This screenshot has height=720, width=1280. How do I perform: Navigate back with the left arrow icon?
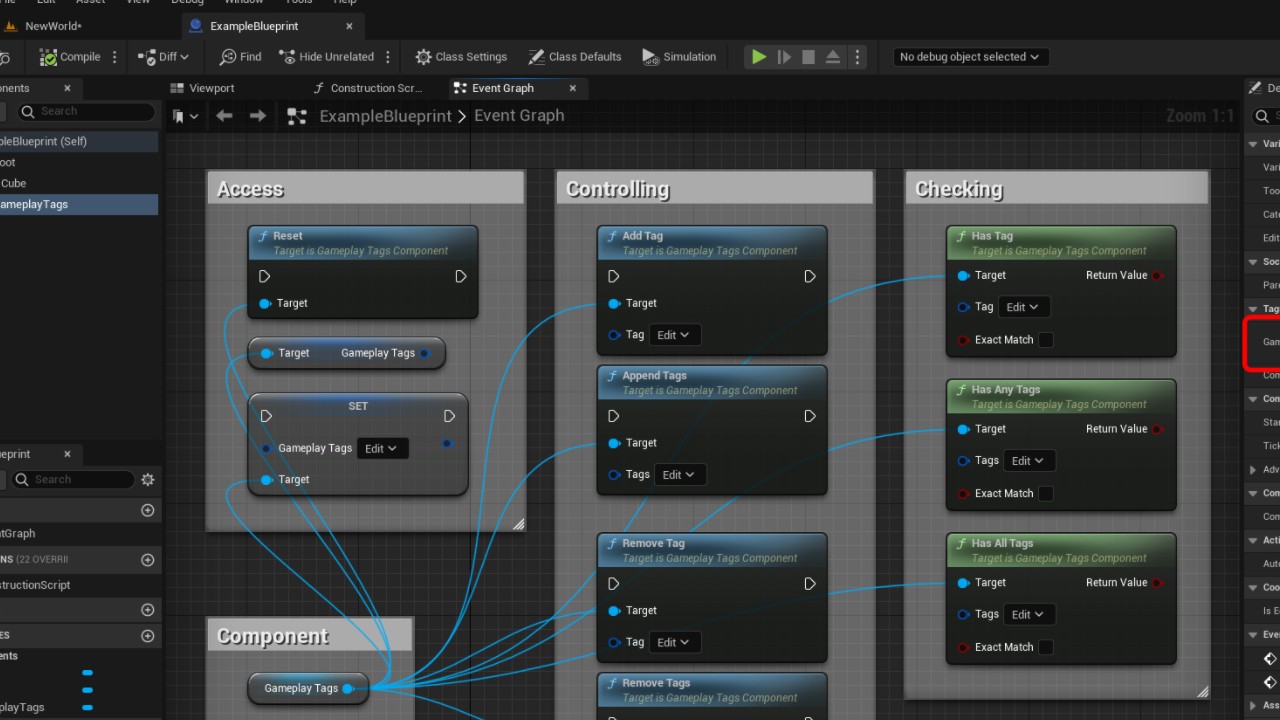[224, 116]
